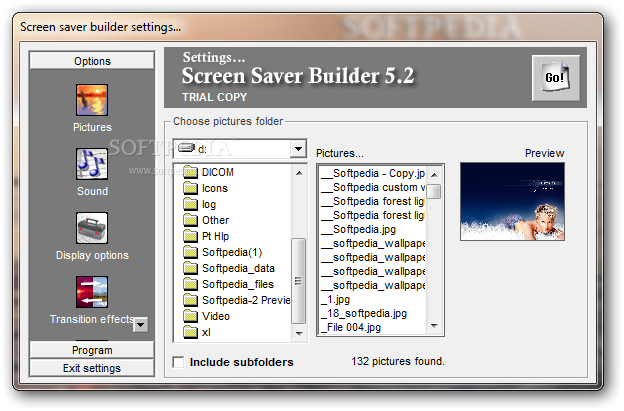The width and height of the screenshot is (624, 411).
Task: Select the Pictures label in sidebar
Action: (x=92, y=127)
